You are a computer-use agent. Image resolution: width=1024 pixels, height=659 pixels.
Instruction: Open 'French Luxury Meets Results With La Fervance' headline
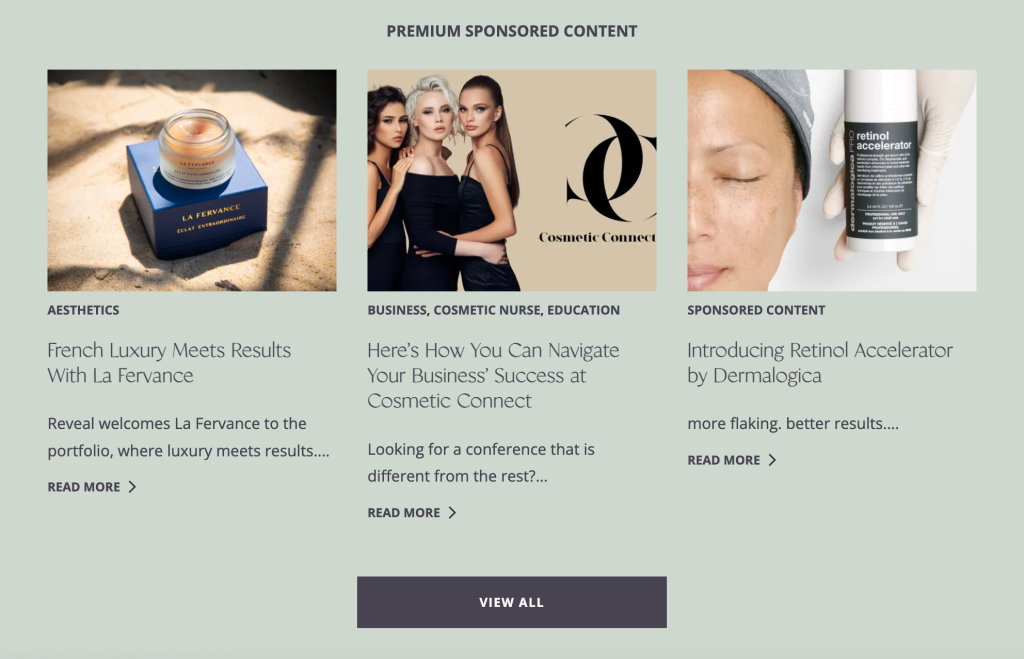(x=169, y=362)
